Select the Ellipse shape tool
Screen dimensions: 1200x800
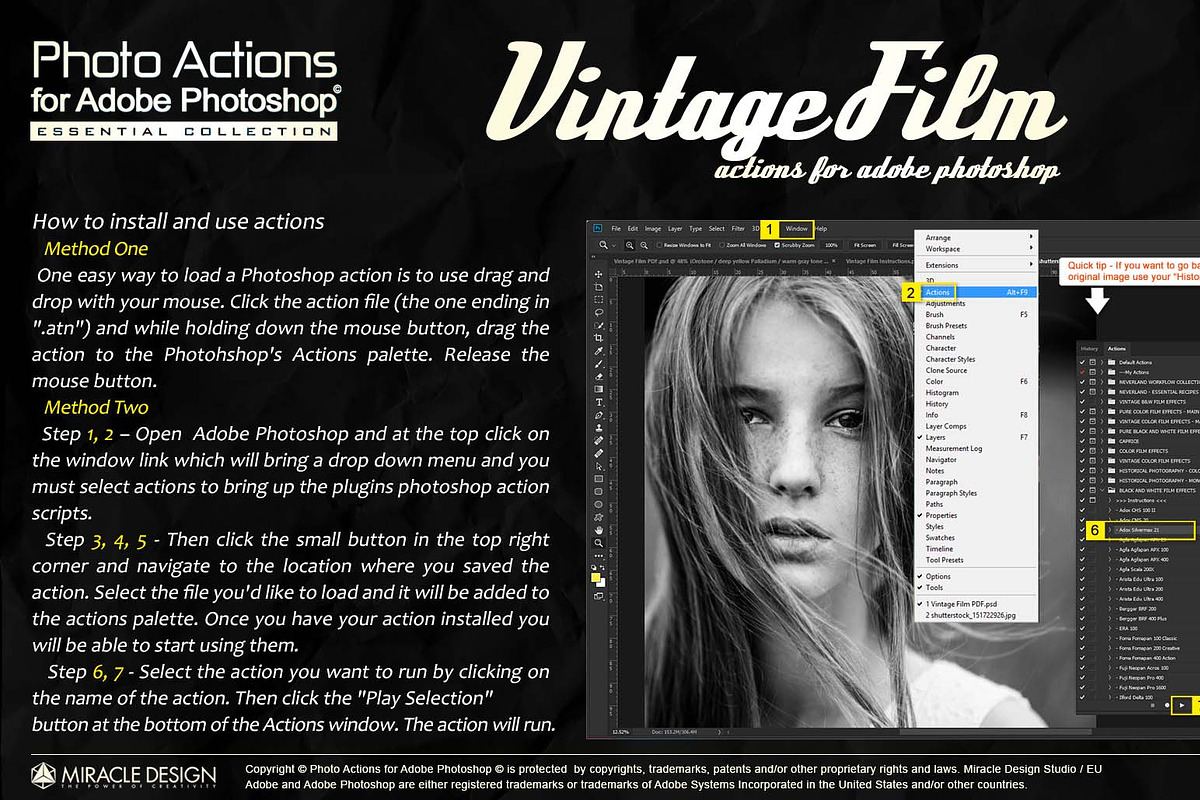(599, 504)
